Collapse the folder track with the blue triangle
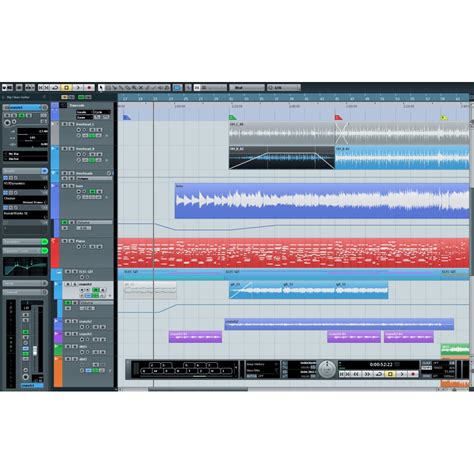Viewport: 474px width, 474px height. coord(54,173)
